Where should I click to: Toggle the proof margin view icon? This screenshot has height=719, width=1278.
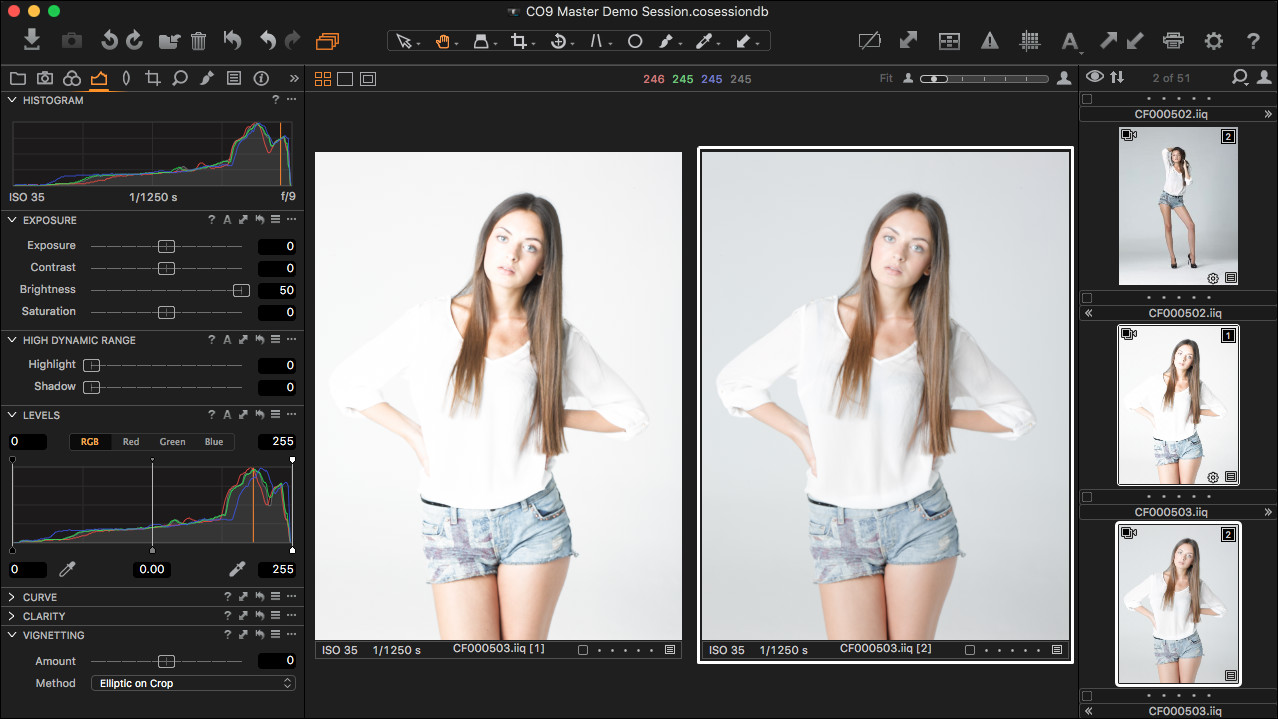click(369, 79)
